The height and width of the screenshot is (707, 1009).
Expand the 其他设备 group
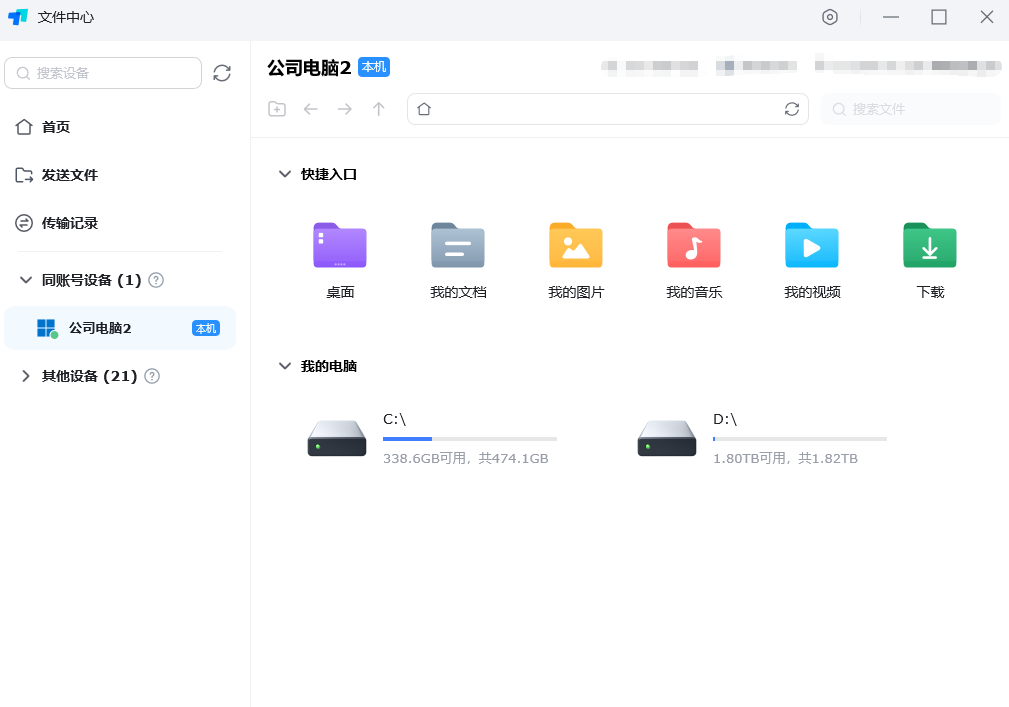[26, 376]
